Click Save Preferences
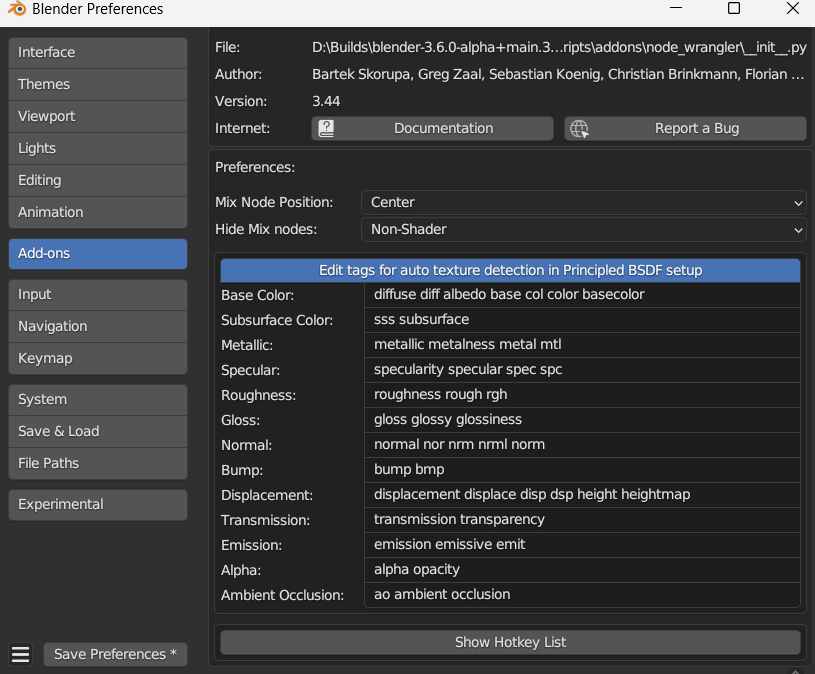Viewport: 815px width, 674px height. click(x=115, y=654)
